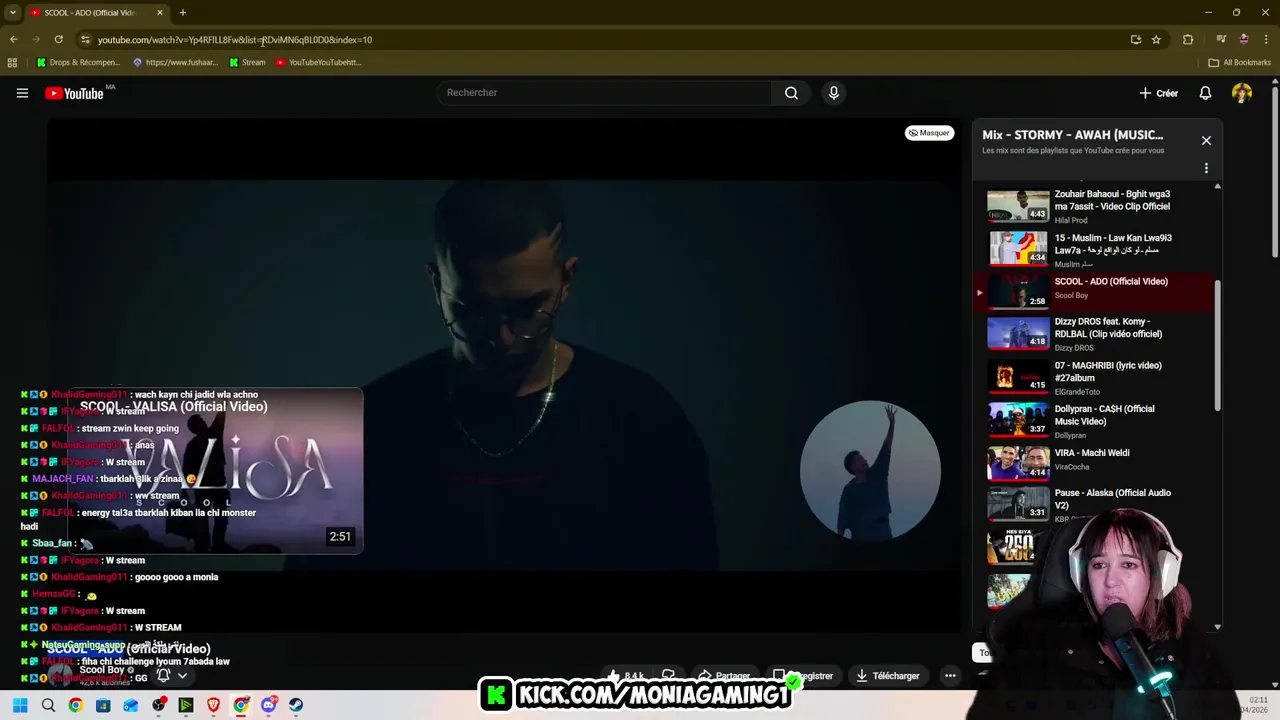The height and width of the screenshot is (720, 1280).
Task: Select SCOOL - ADO (Official Video) playlist entry
Action: (x=1095, y=292)
